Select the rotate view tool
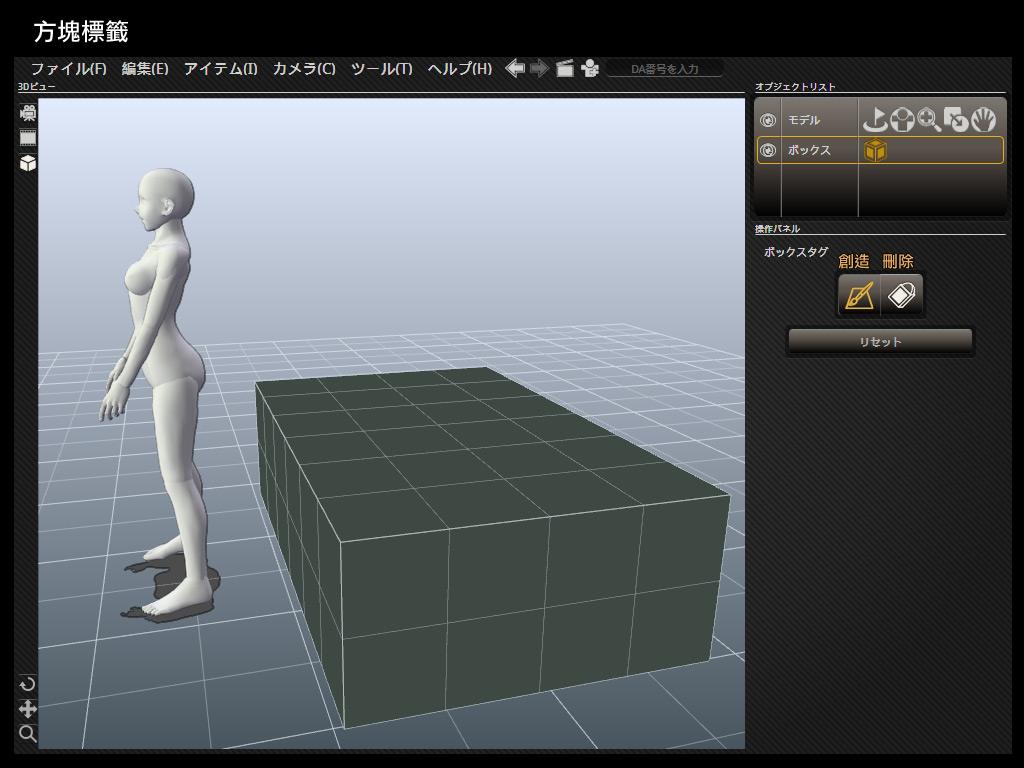1024x768 pixels. pyautogui.click(x=28, y=684)
